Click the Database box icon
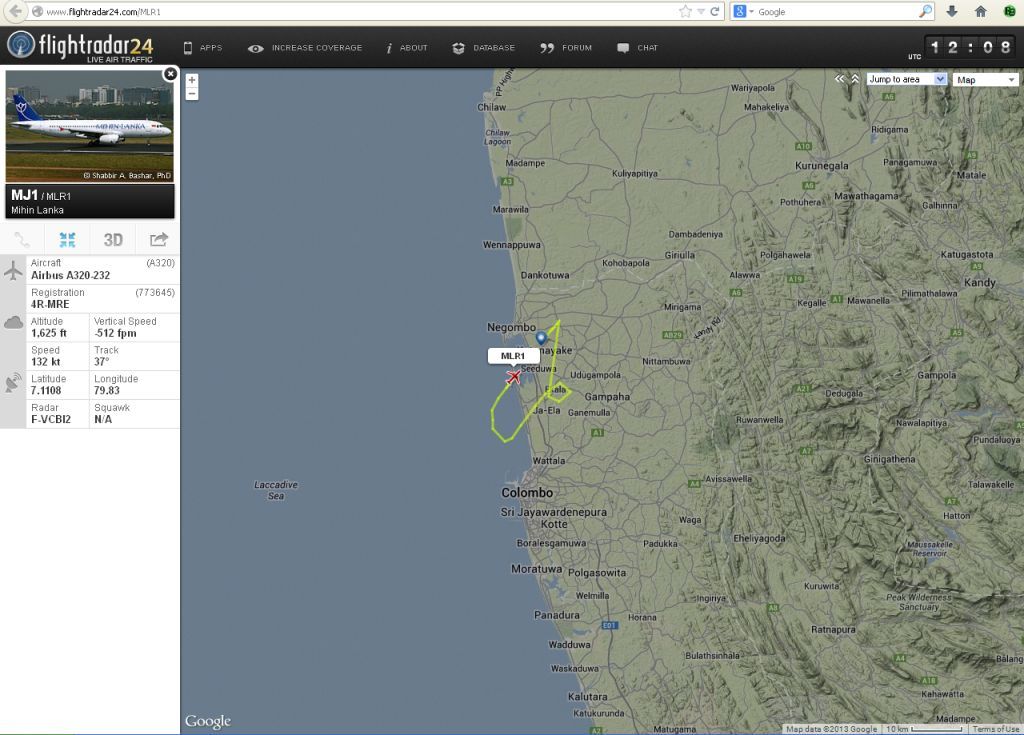The width and height of the screenshot is (1024, 735). (458, 48)
